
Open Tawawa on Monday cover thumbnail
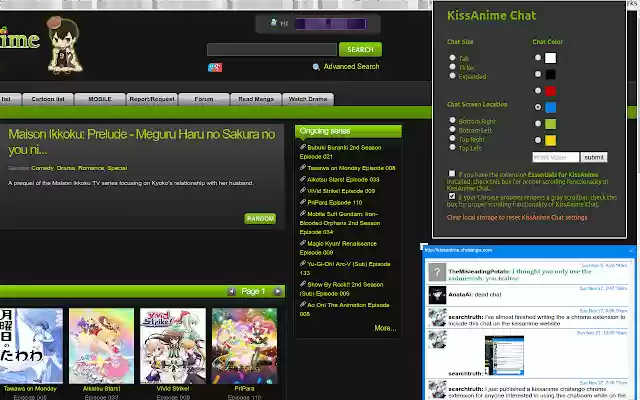tap(31, 346)
